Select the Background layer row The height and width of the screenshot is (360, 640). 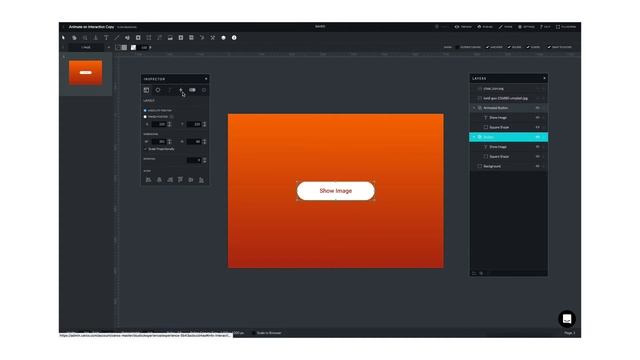[509, 166]
